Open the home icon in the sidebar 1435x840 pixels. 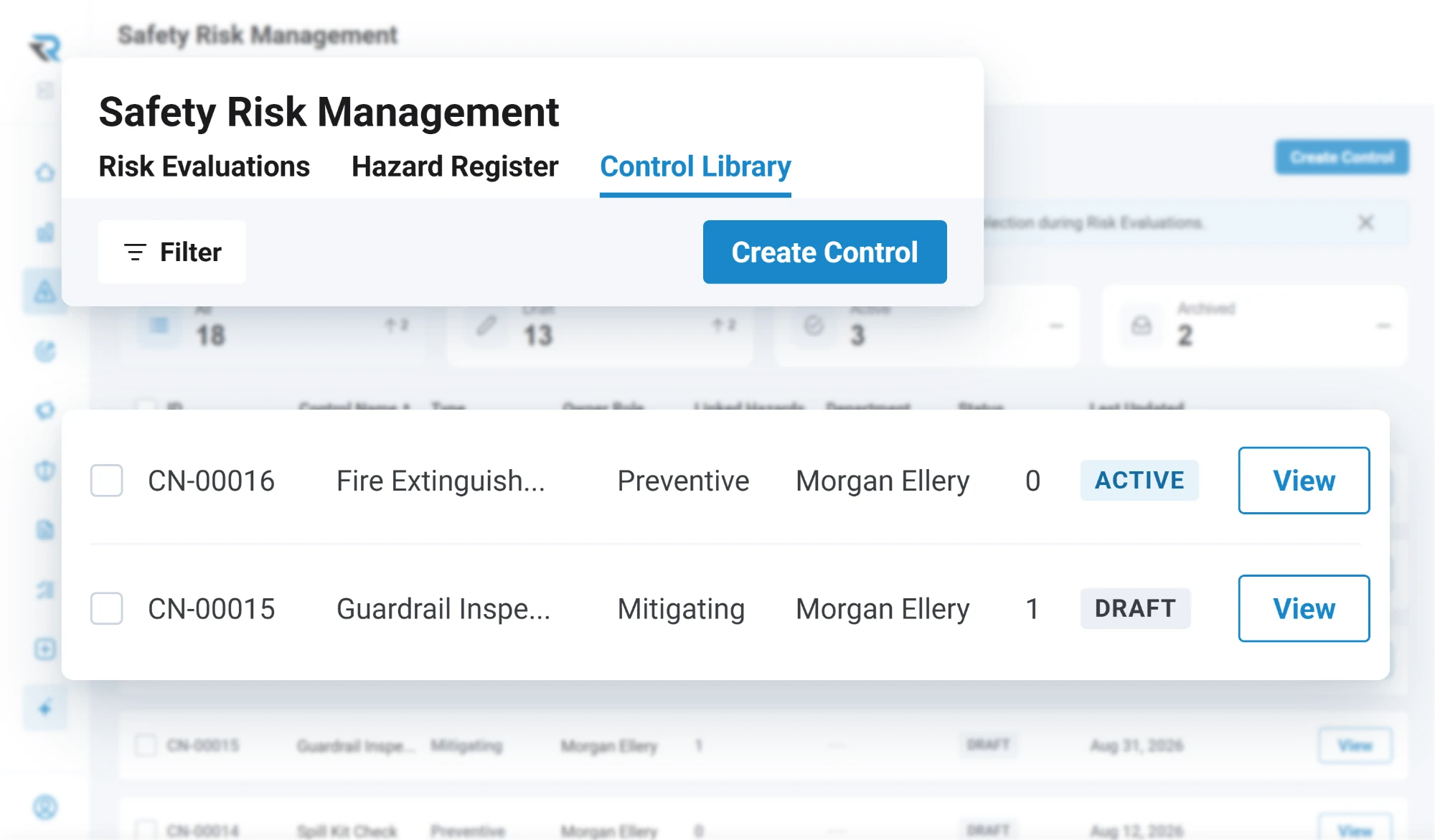(x=45, y=172)
